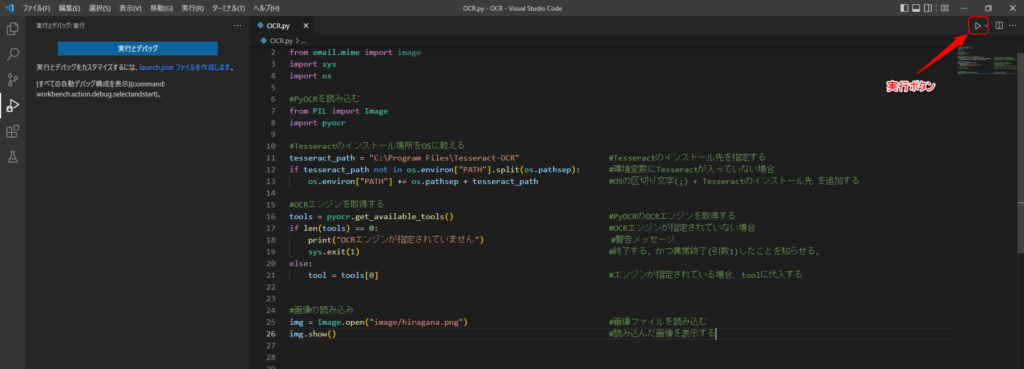
Task: Open Run and Debug panel ellipsis menu
Action: 237,25
